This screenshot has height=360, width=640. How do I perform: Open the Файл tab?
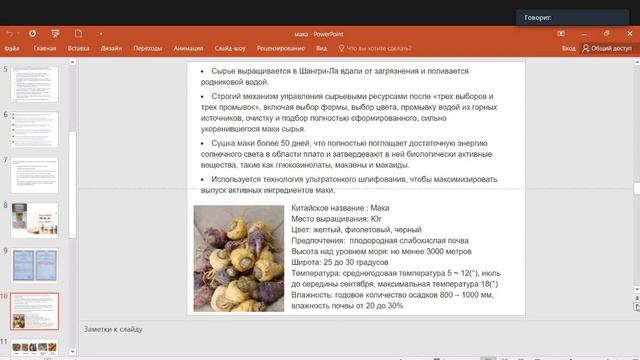(x=12, y=48)
